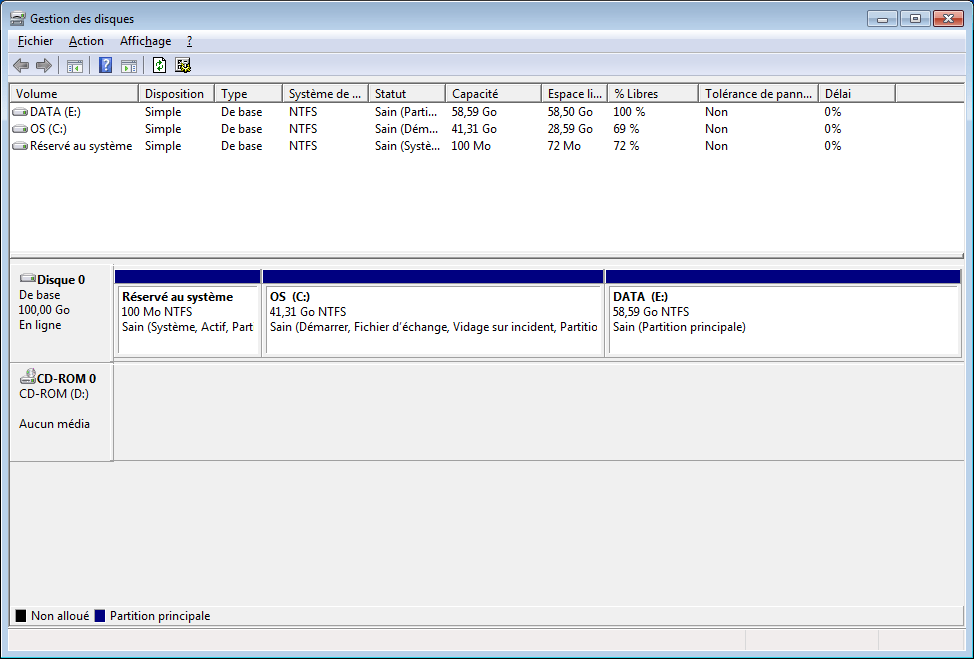The height and width of the screenshot is (659, 974).
Task: Click the Refresh toolbar icon
Action: 160,65
